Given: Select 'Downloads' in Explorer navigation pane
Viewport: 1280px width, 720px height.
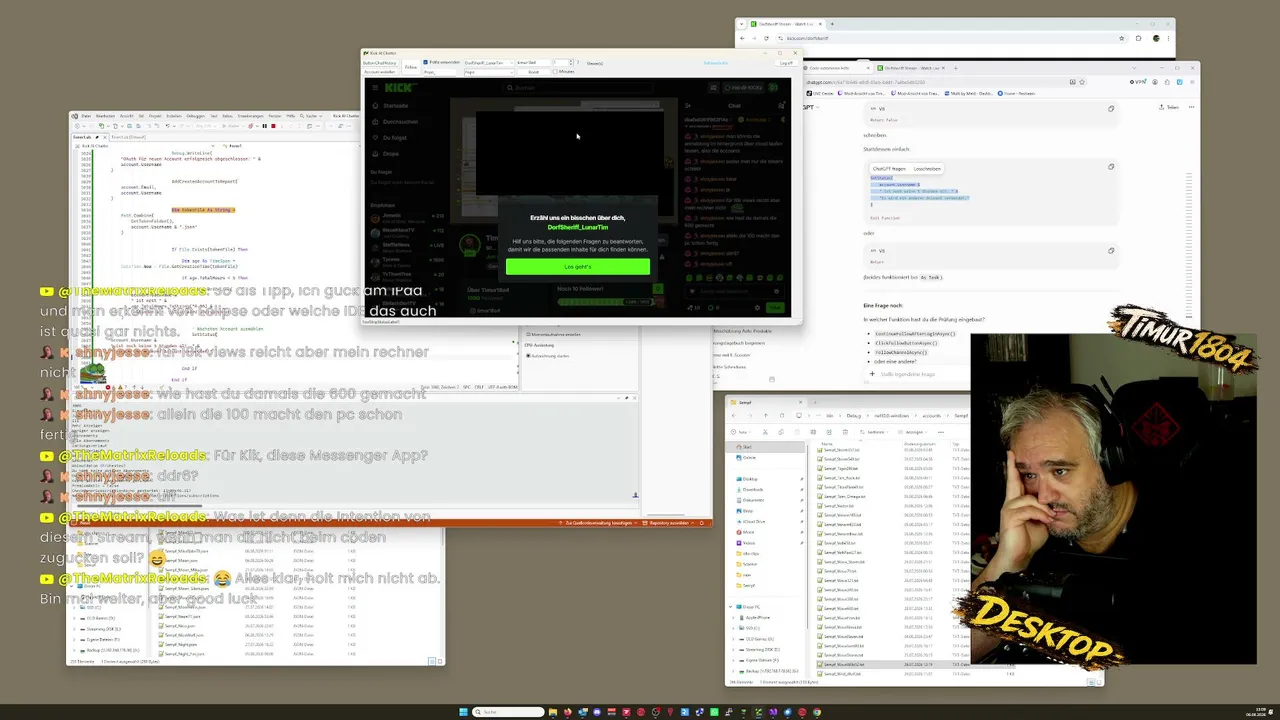Looking at the screenshot, I should pos(753,490).
